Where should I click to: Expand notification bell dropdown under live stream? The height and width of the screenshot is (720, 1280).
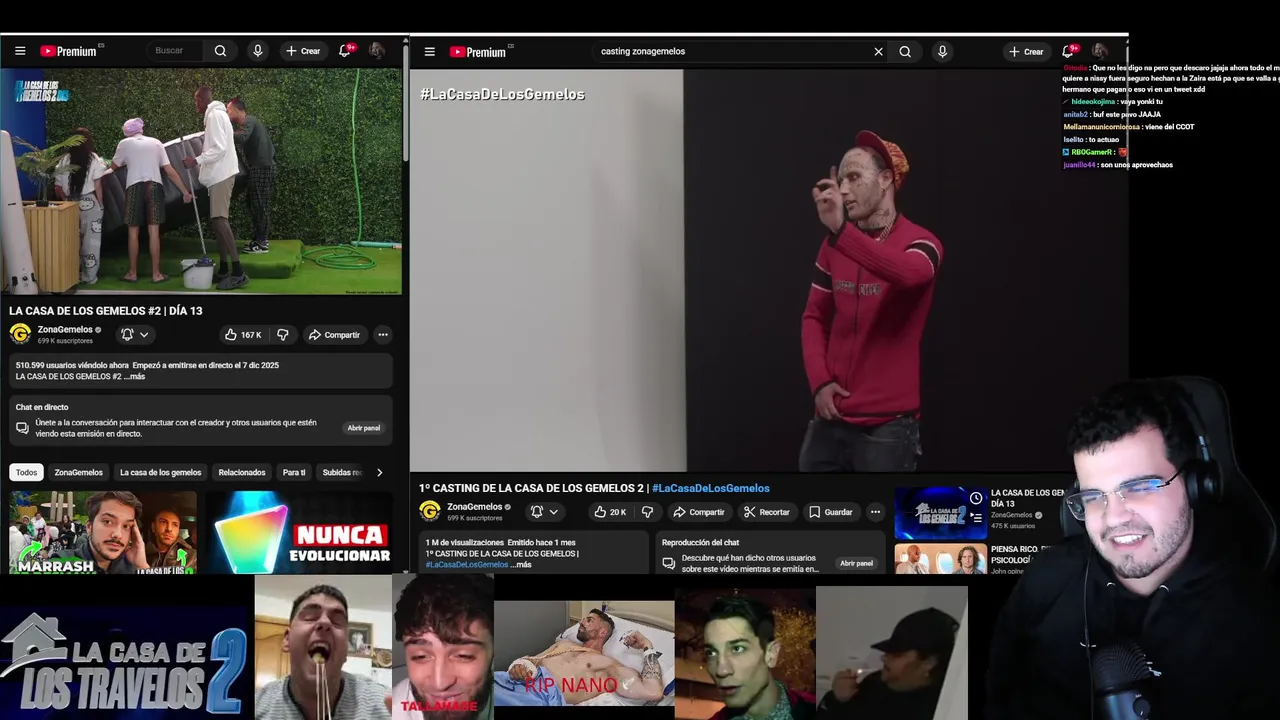tap(135, 335)
